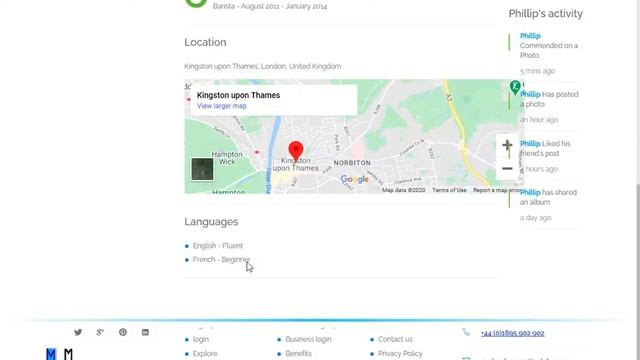Open Phillip link in Liked his friend's post activity

pyautogui.click(x=530, y=144)
